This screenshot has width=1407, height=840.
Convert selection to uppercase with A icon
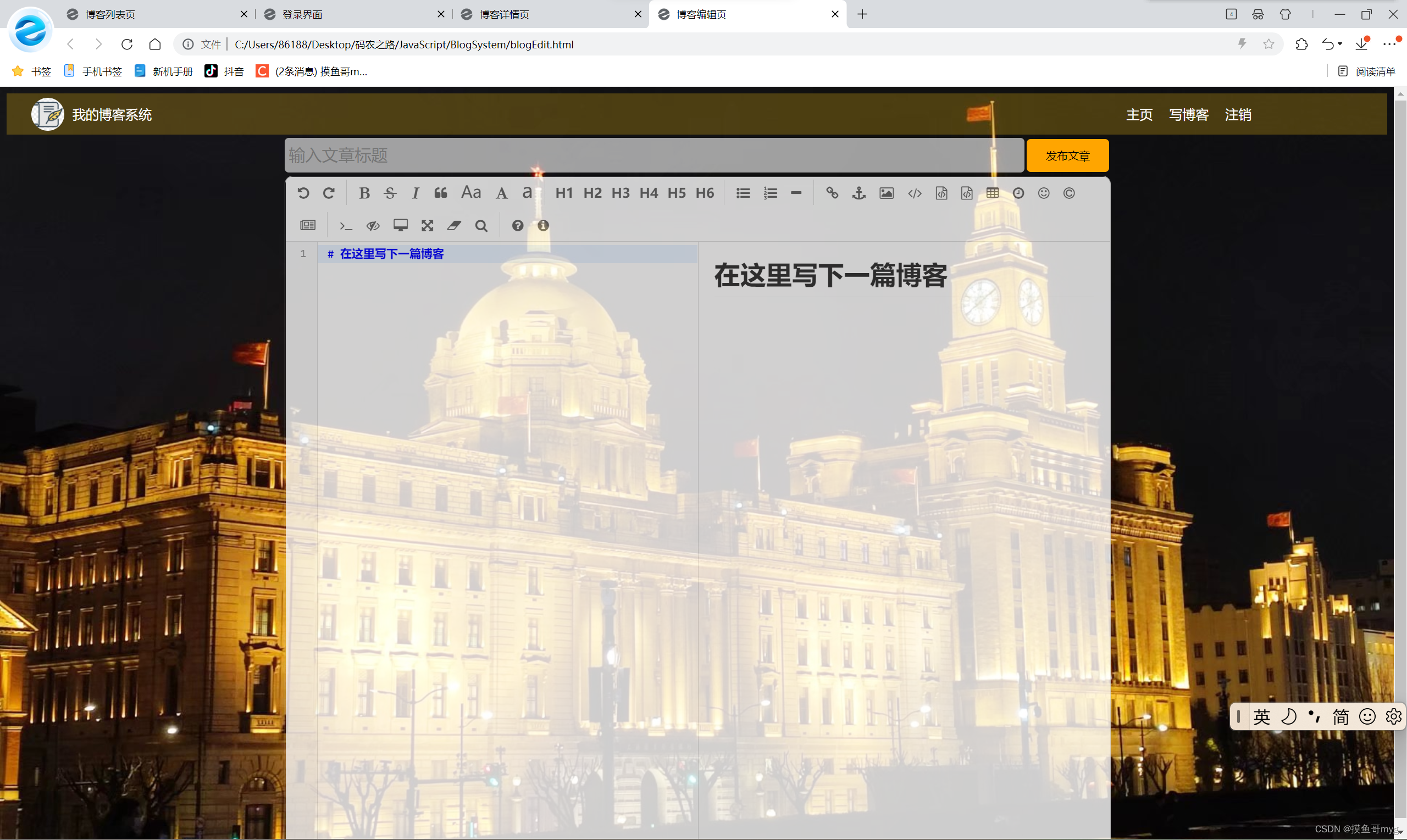click(501, 193)
